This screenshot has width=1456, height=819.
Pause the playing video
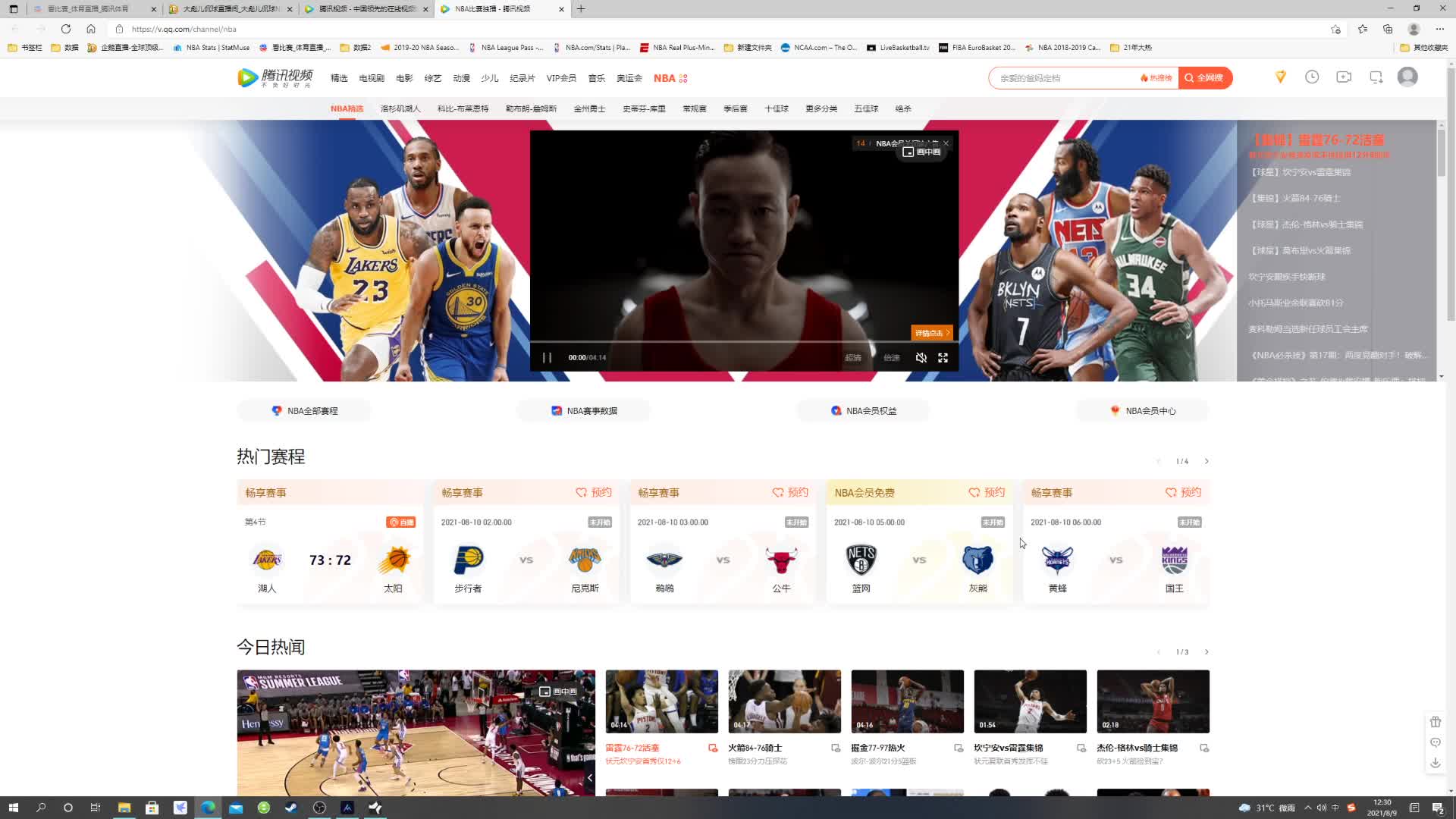point(547,358)
